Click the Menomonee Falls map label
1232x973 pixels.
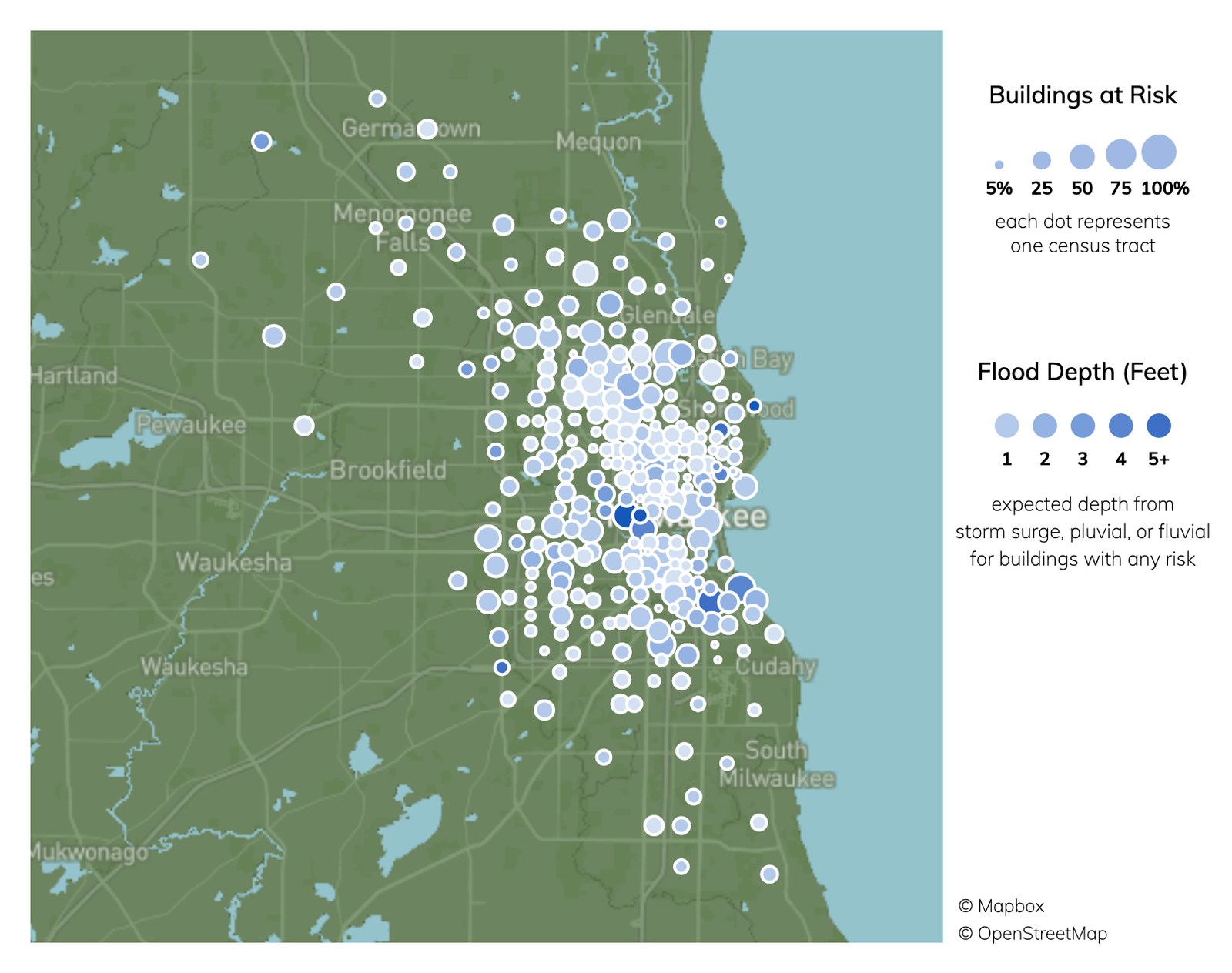[x=402, y=228]
